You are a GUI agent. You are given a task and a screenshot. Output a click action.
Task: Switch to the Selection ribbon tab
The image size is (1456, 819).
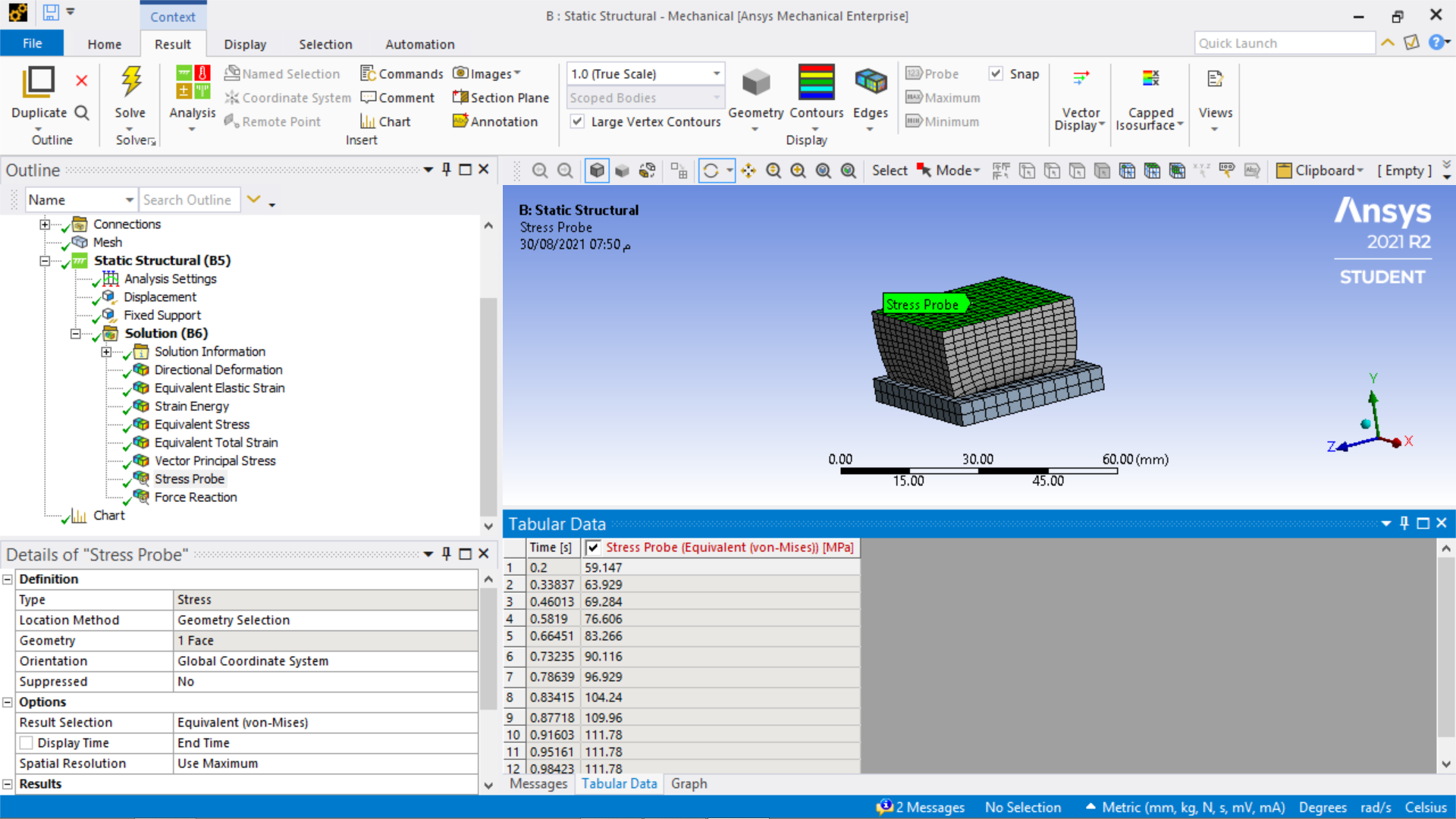click(x=325, y=44)
